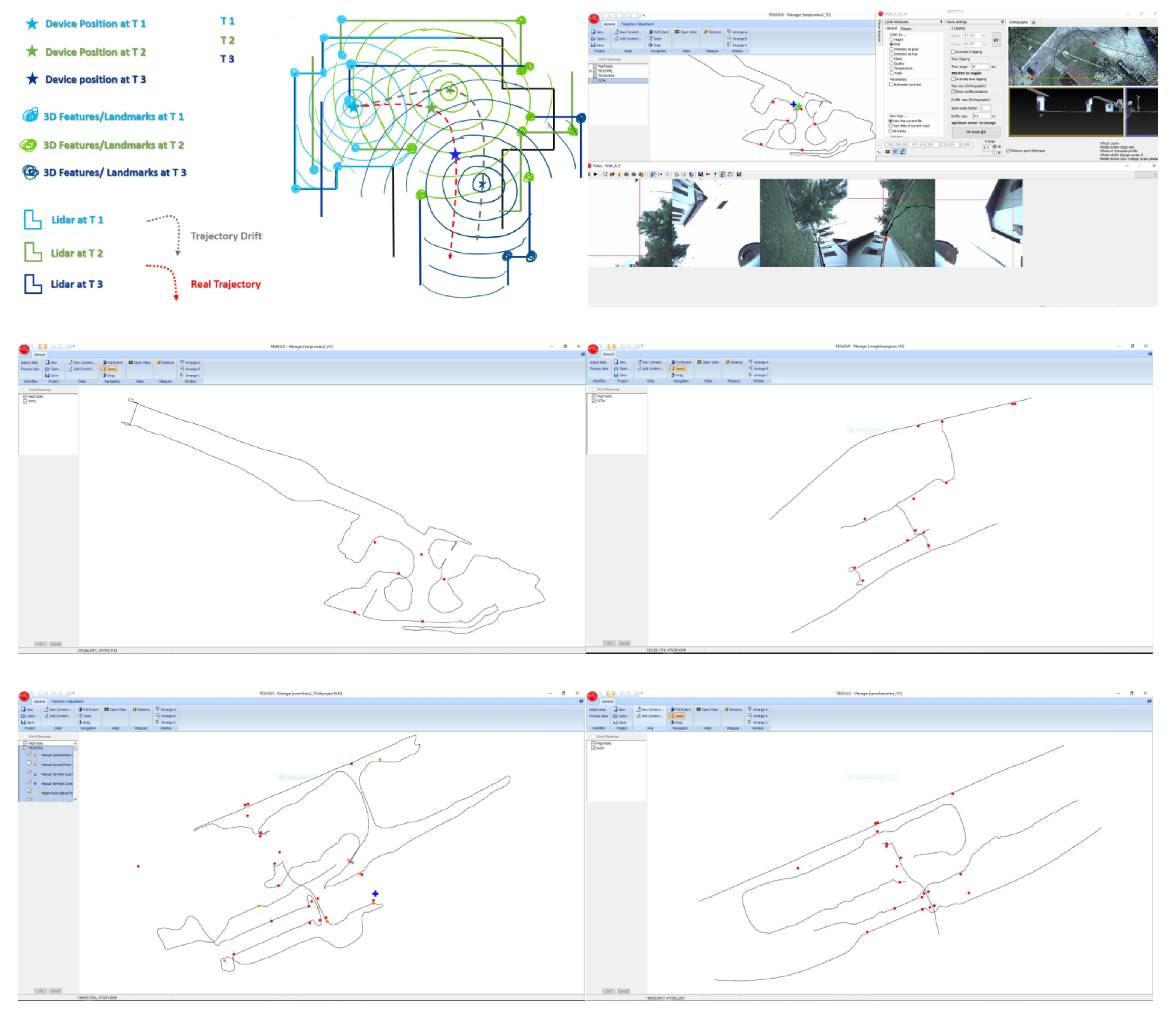The width and height of the screenshot is (1176, 1012).
Task: Select Intensity as gray color option
Action: coord(892,49)
